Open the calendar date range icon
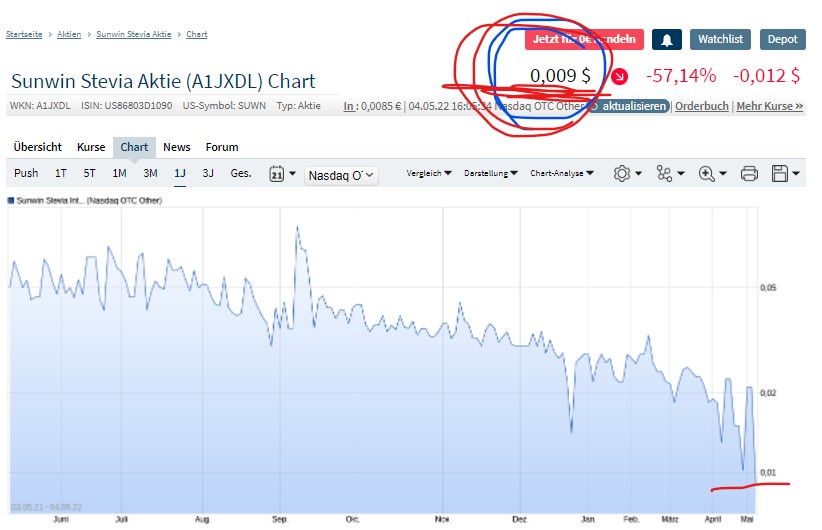The width and height of the screenshot is (822, 530). click(276, 174)
